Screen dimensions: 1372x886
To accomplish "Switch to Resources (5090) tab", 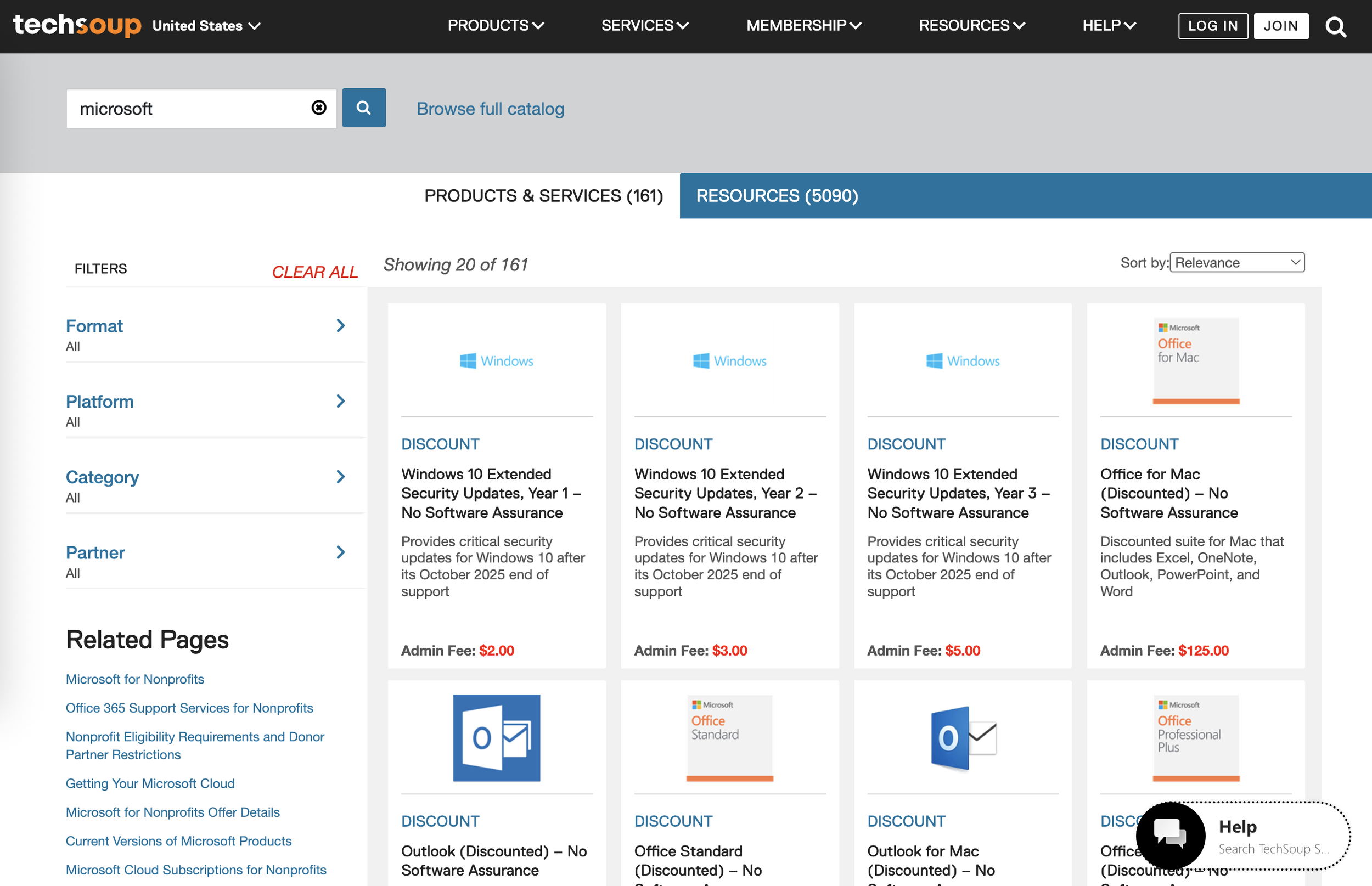I will [x=777, y=196].
